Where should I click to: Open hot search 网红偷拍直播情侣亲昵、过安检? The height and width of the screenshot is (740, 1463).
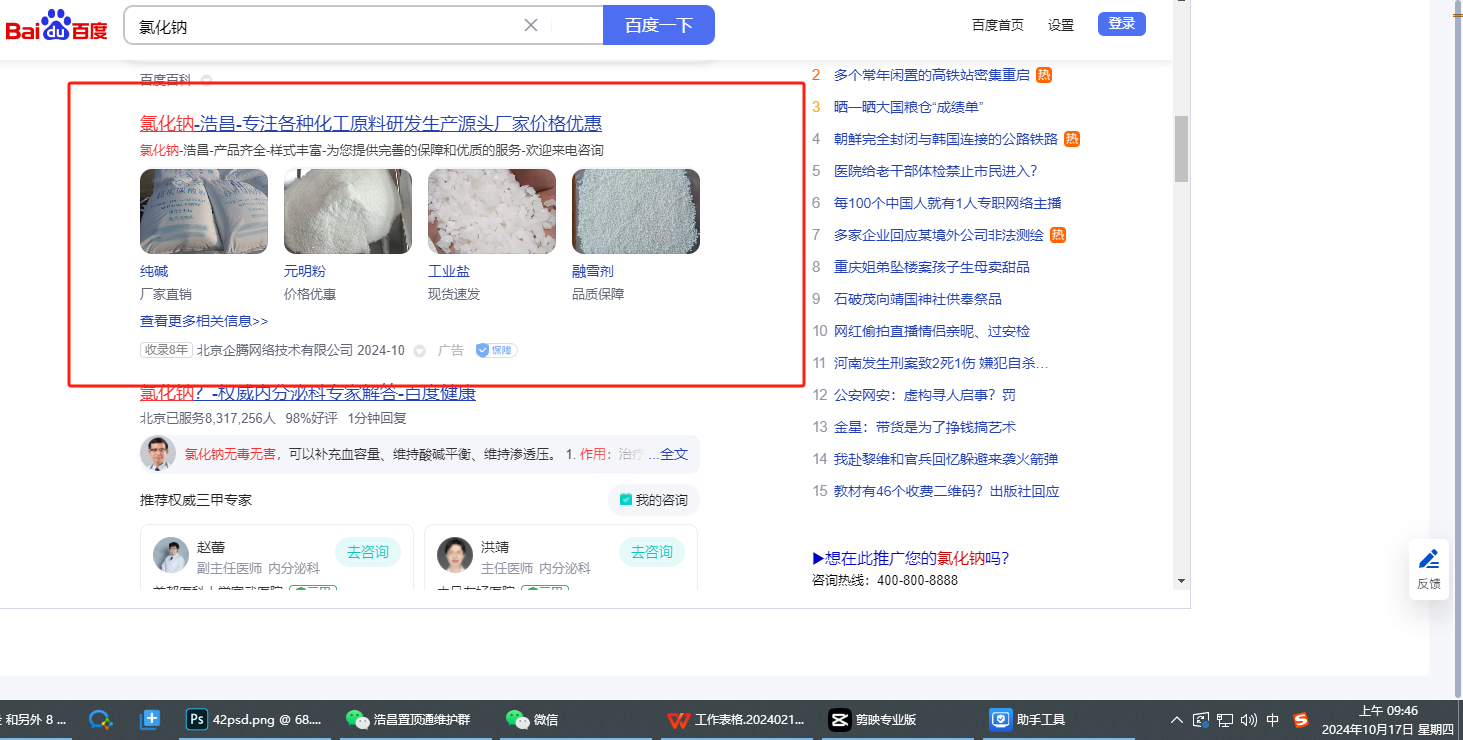tap(932, 331)
